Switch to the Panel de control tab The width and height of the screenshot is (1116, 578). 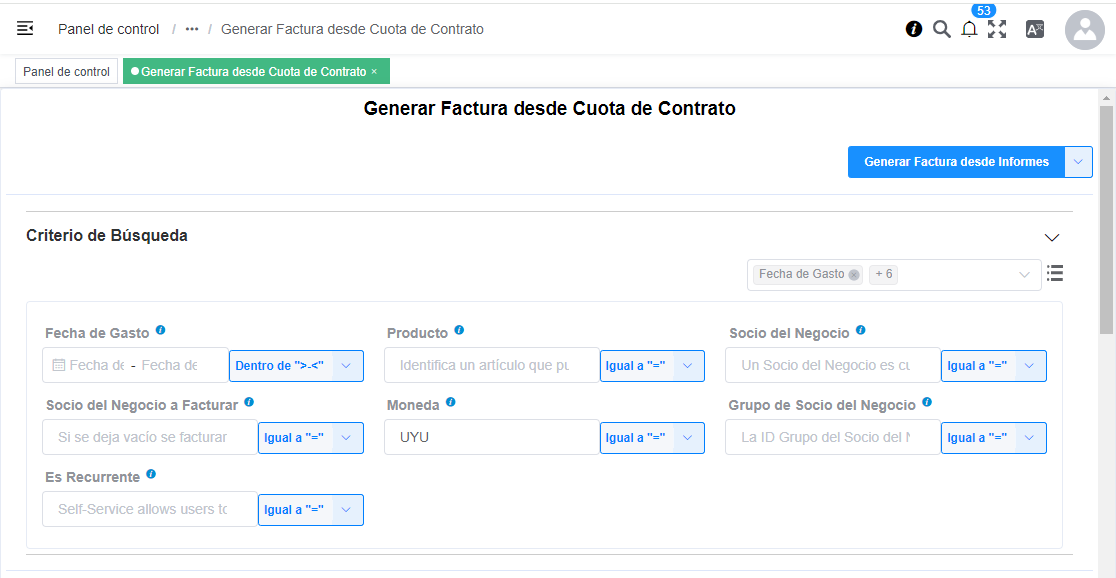(66, 71)
